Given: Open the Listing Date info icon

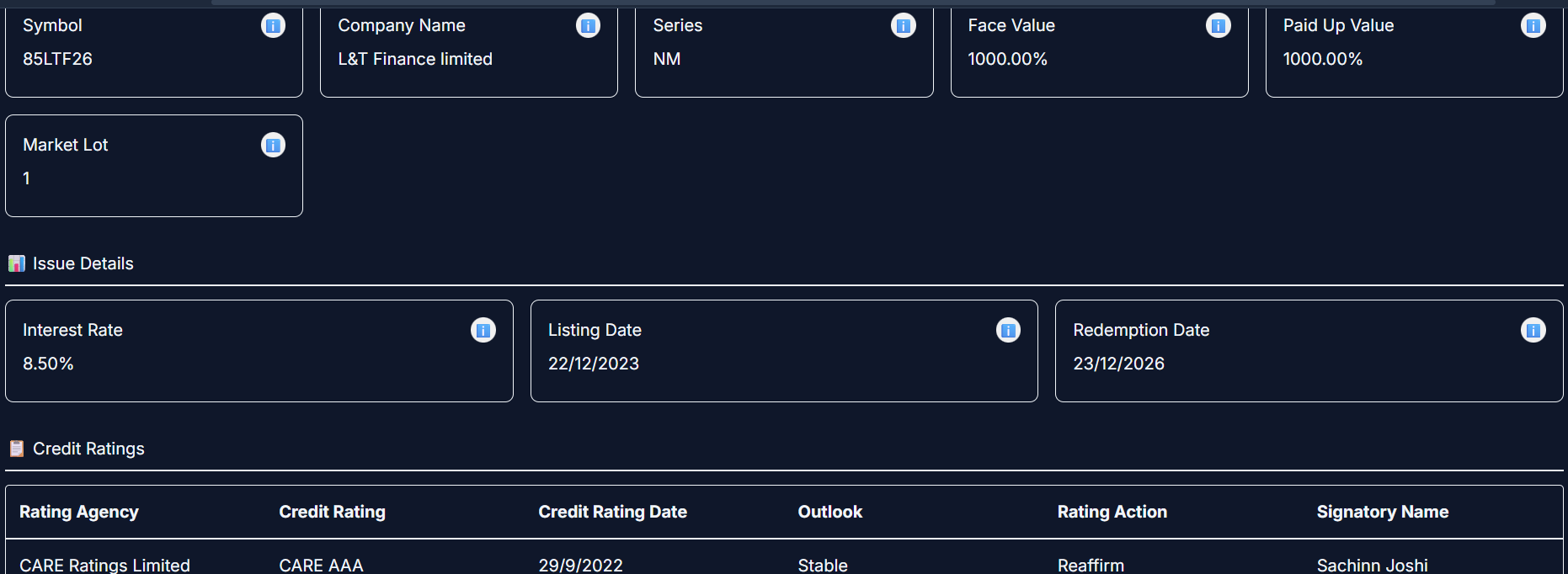Looking at the screenshot, I should 1008,331.
